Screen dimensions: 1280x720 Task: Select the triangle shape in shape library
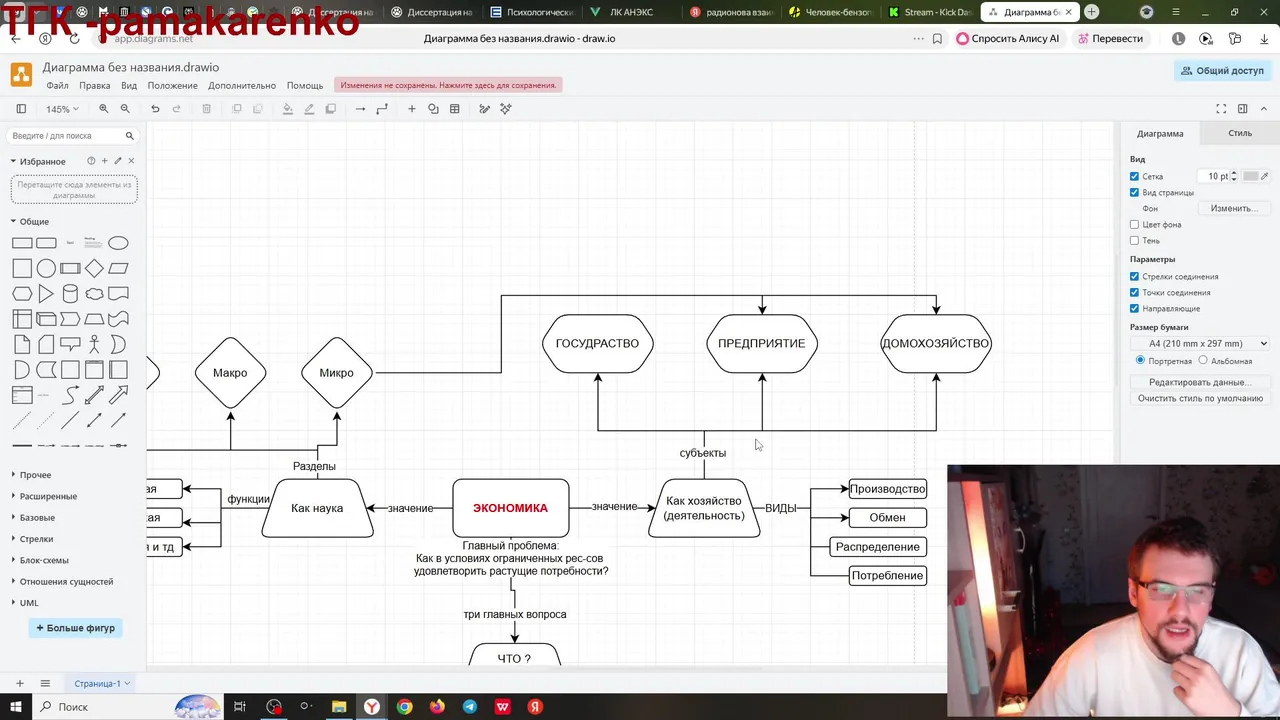(46, 294)
